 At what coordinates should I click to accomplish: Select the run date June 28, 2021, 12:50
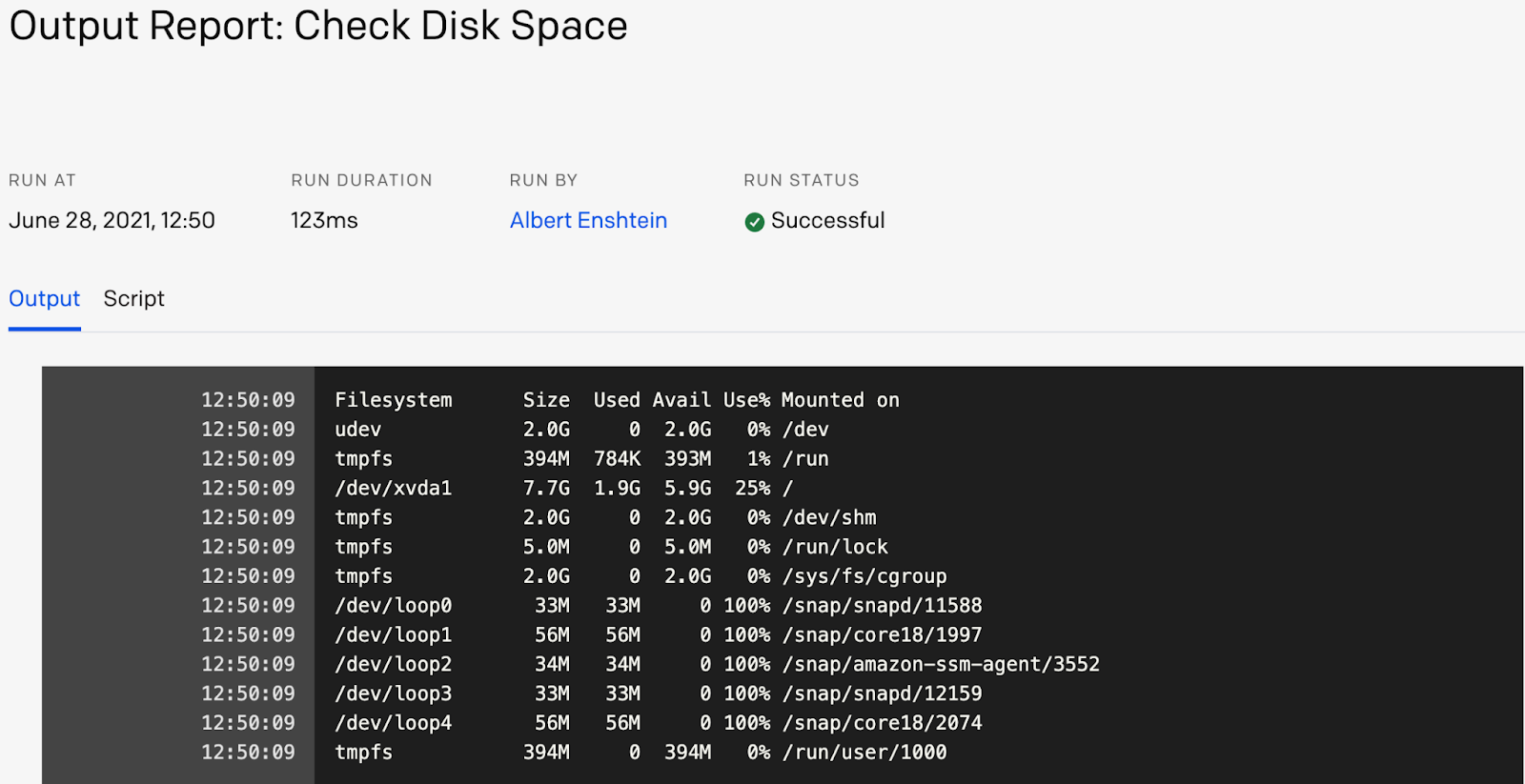click(x=112, y=221)
